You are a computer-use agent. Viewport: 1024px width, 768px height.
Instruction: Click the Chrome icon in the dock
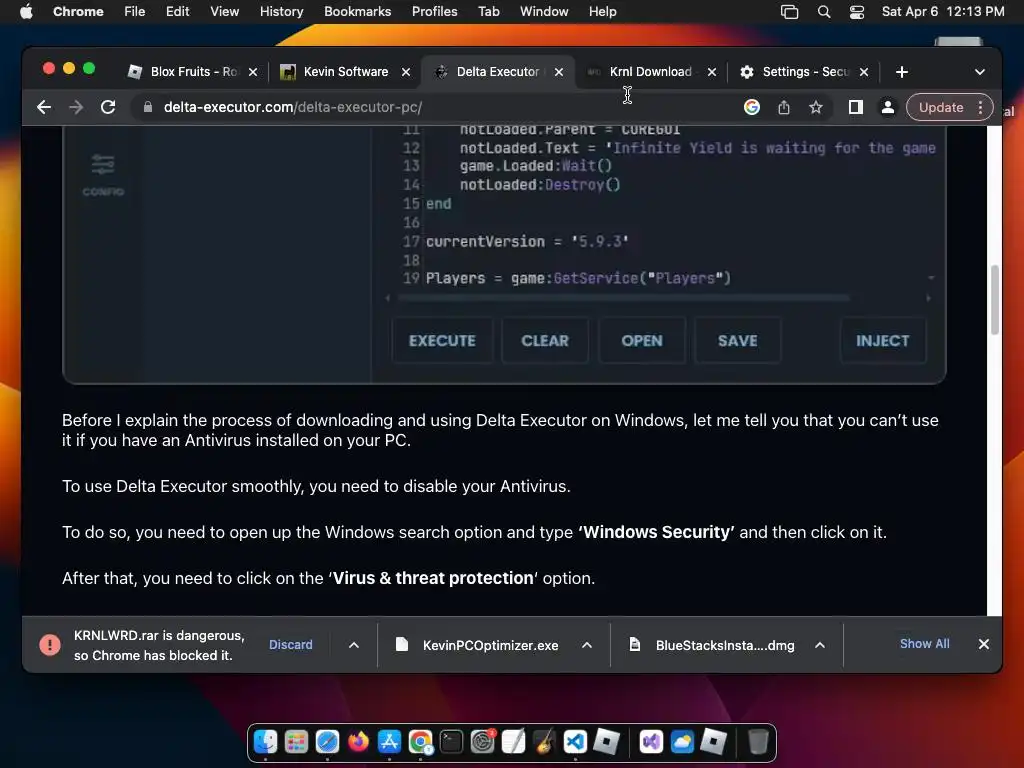(x=421, y=742)
